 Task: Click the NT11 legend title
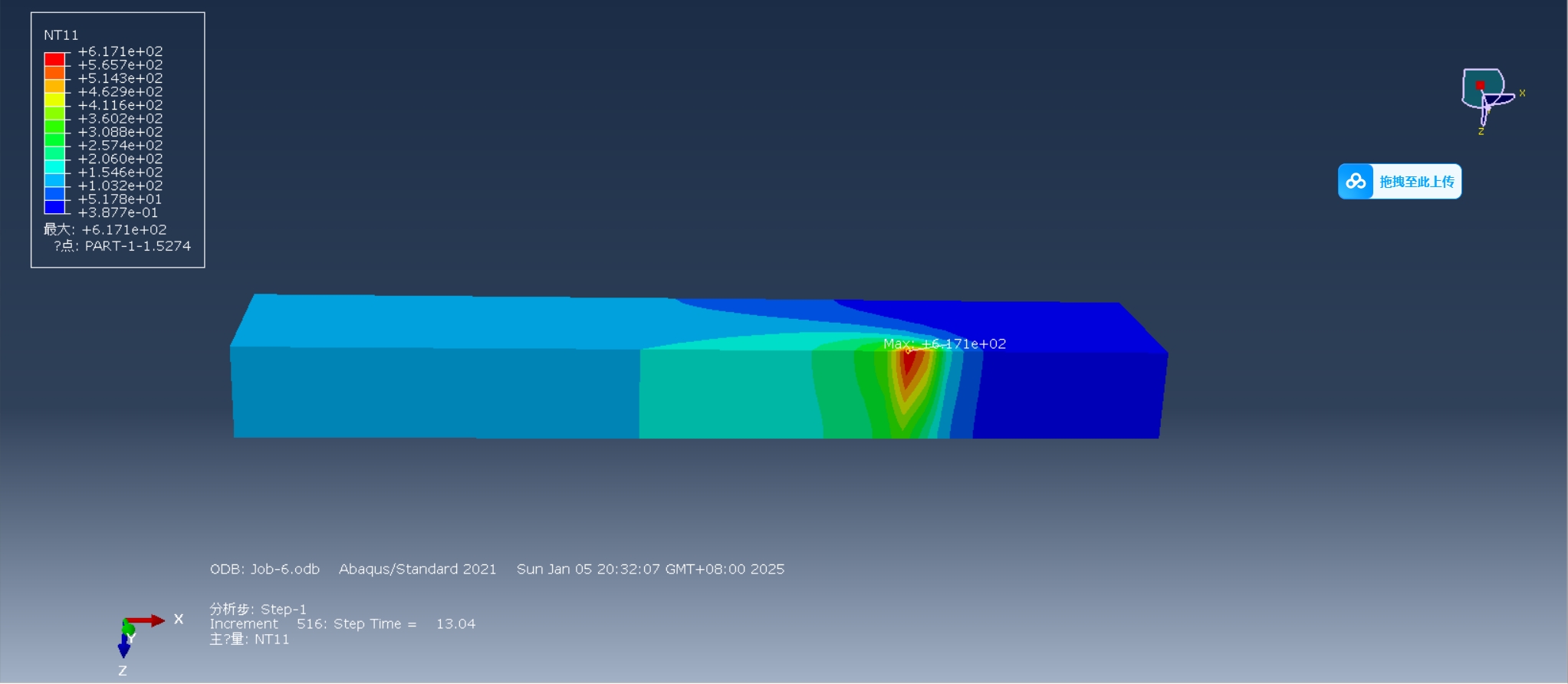pyautogui.click(x=61, y=35)
